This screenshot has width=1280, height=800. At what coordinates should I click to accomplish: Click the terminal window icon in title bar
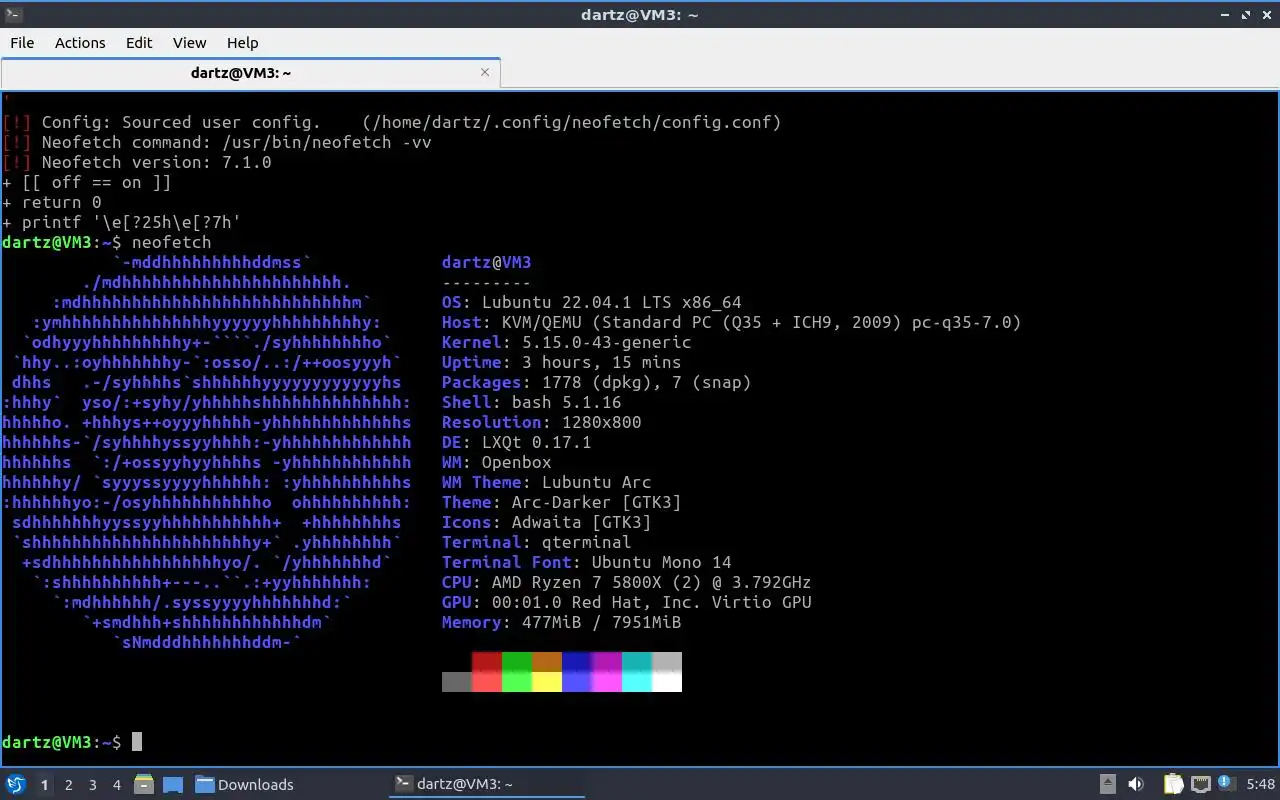pyautogui.click(x=12, y=14)
